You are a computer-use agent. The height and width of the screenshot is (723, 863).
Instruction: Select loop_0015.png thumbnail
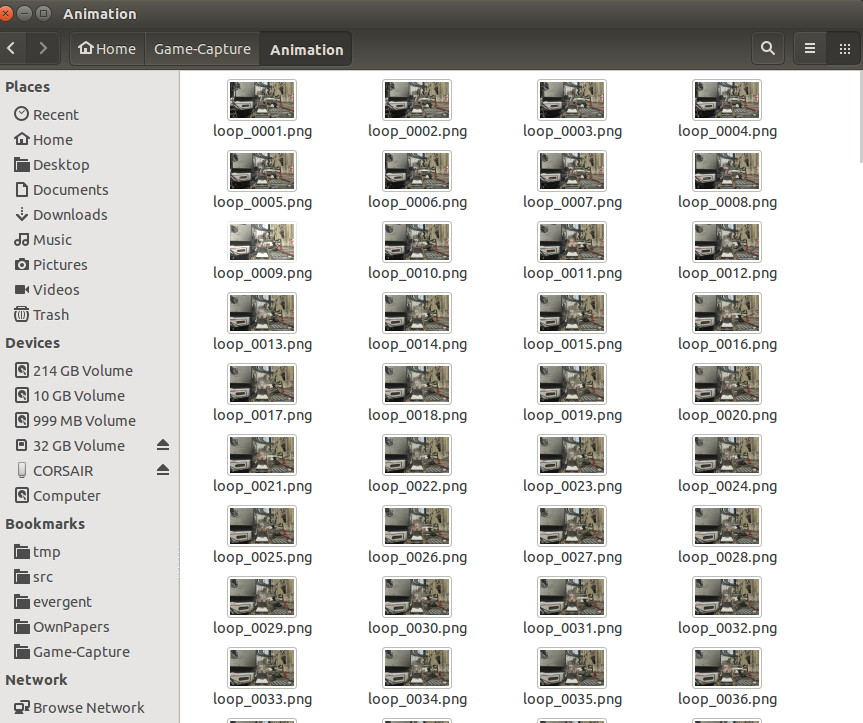tap(572, 313)
